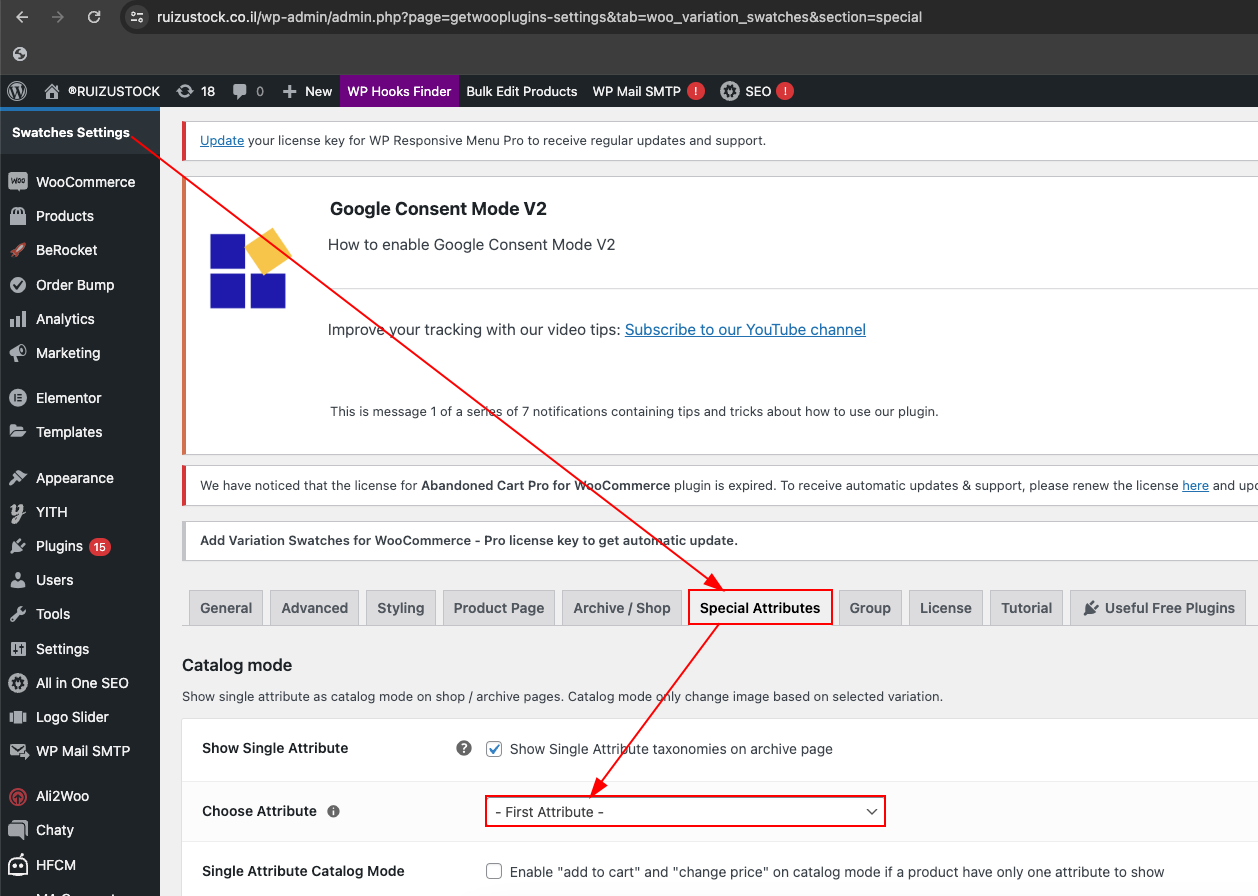Screen dimensions: 1258x896
Task: Click the WooCommerce icon in the sidebar
Action: click(x=17, y=182)
